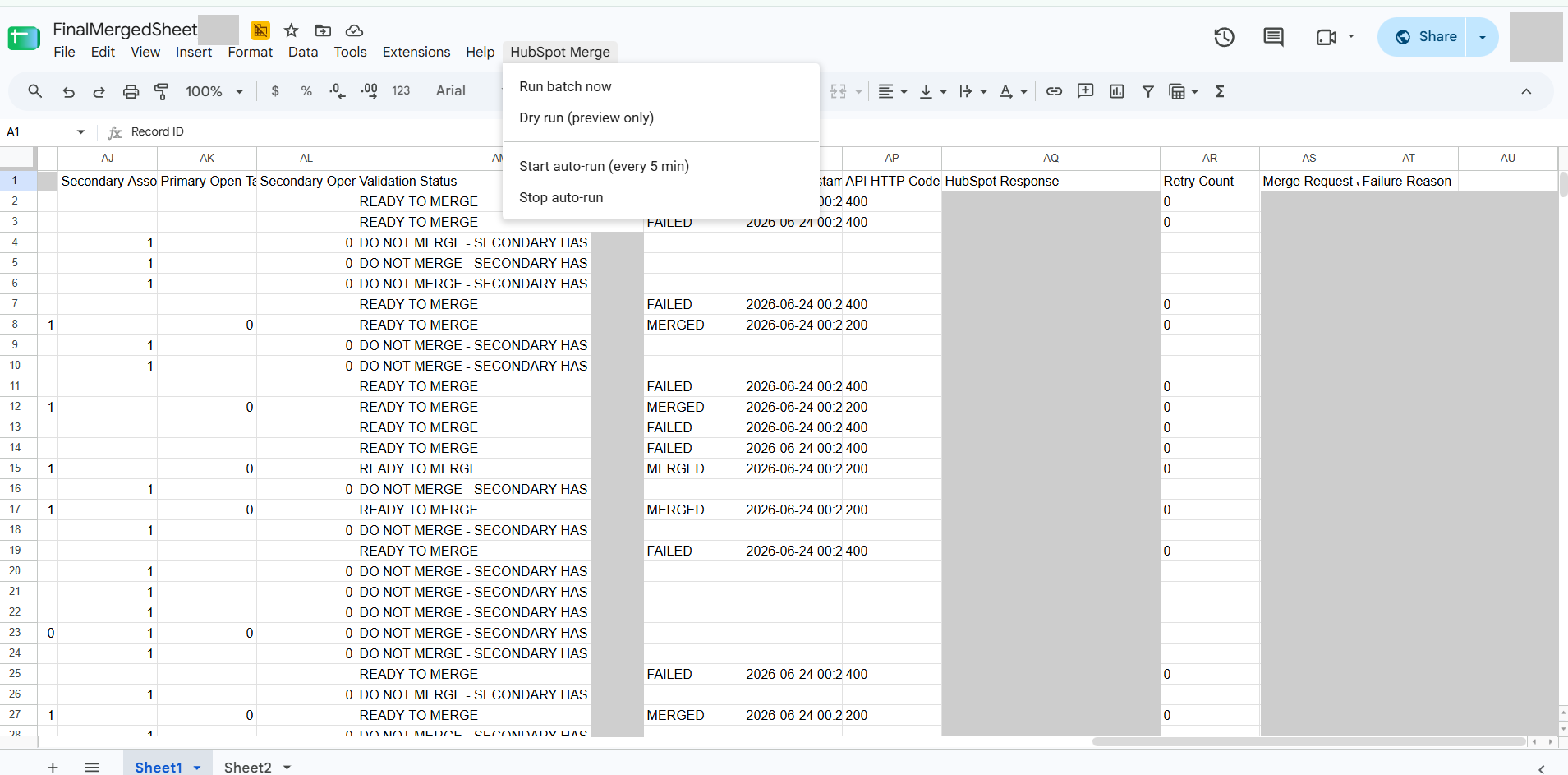
Task: Decrease decimal places
Action: (337, 91)
